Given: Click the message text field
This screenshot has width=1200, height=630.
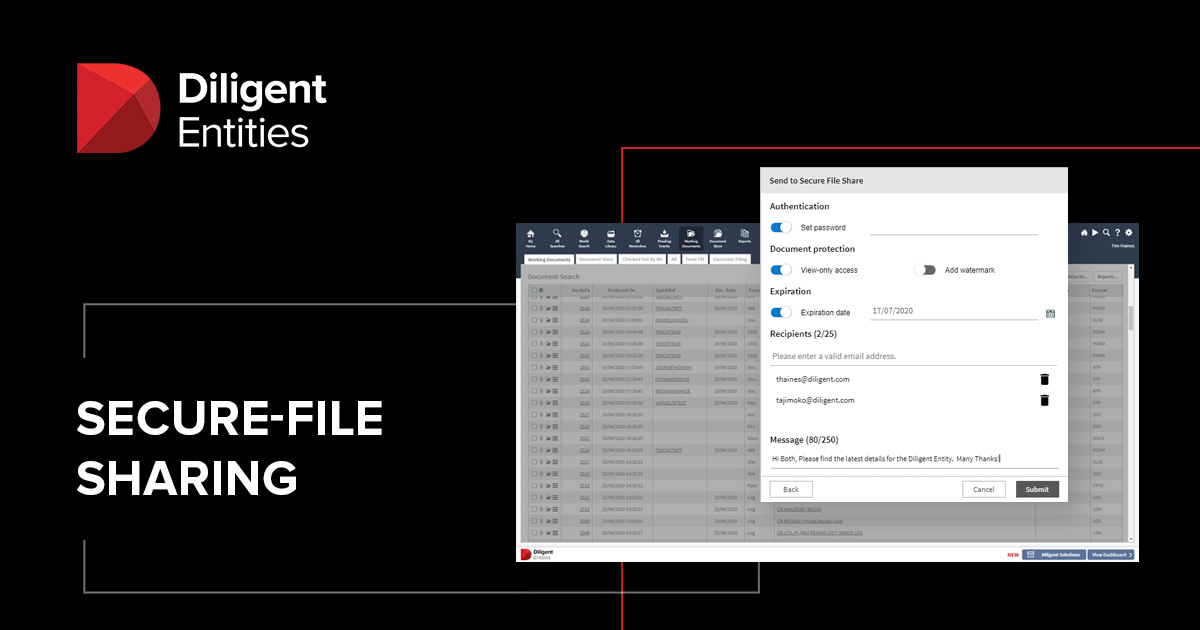Looking at the screenshot, I should (x=914, y=458).
